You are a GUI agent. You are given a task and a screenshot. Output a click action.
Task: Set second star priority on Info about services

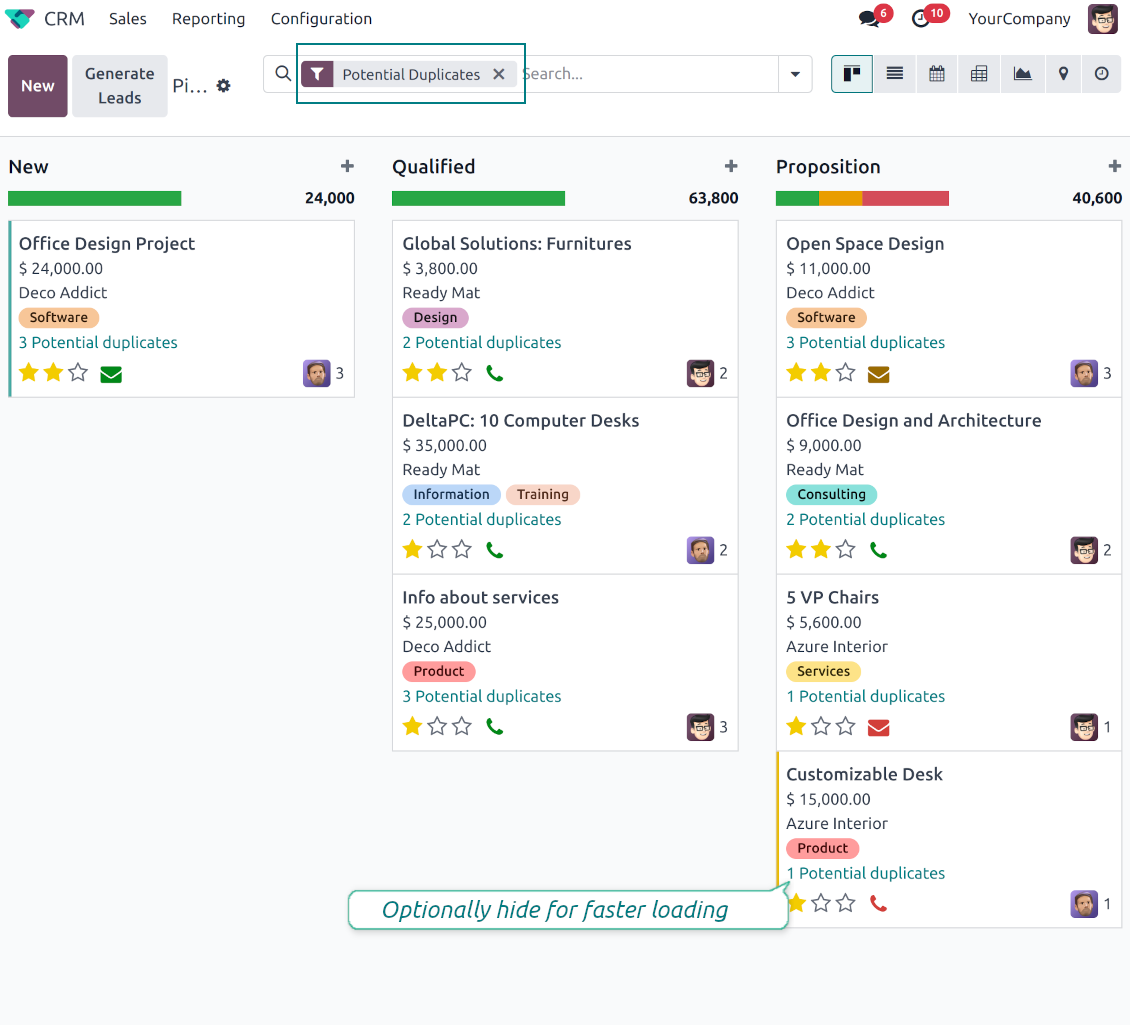click(437, 727)
